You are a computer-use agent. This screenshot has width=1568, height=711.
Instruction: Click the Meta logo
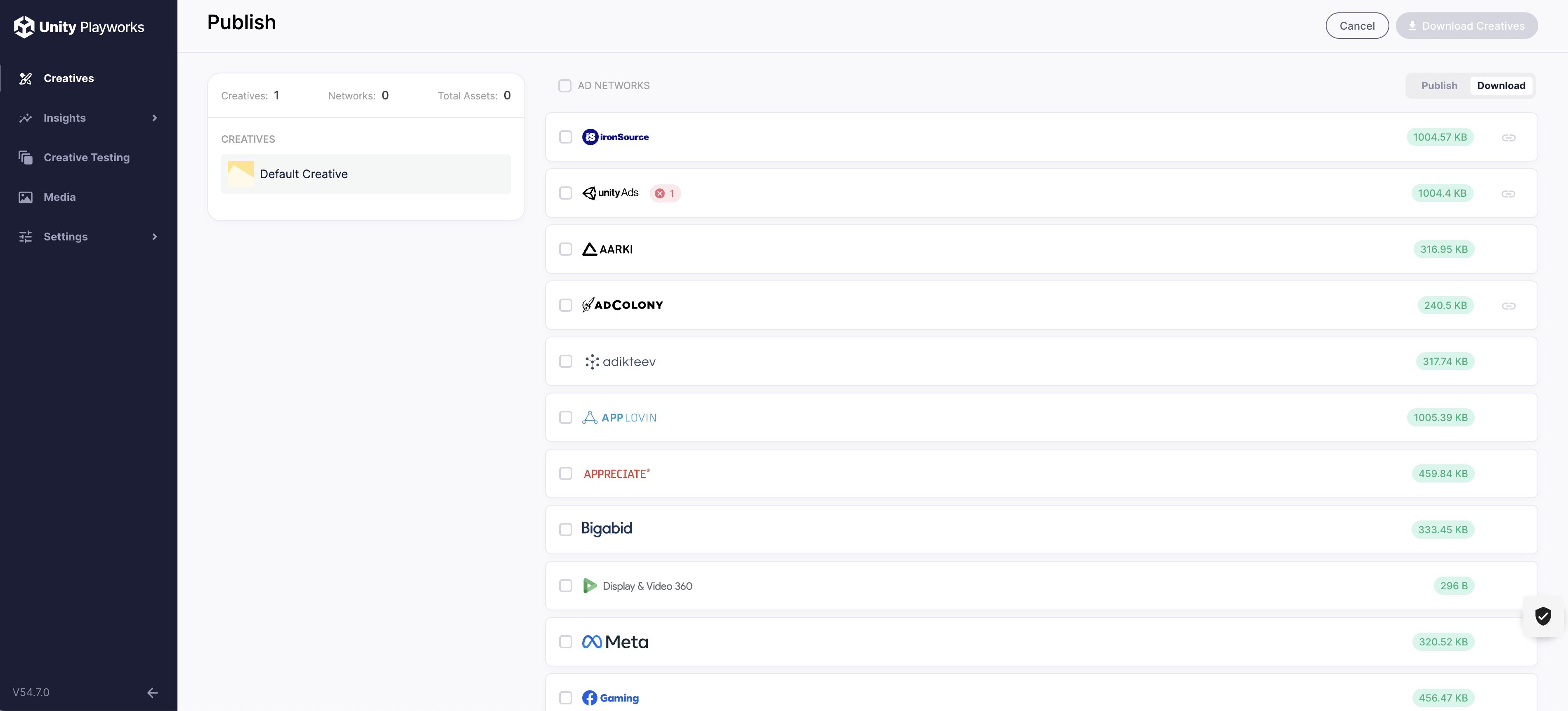point(615,642)
